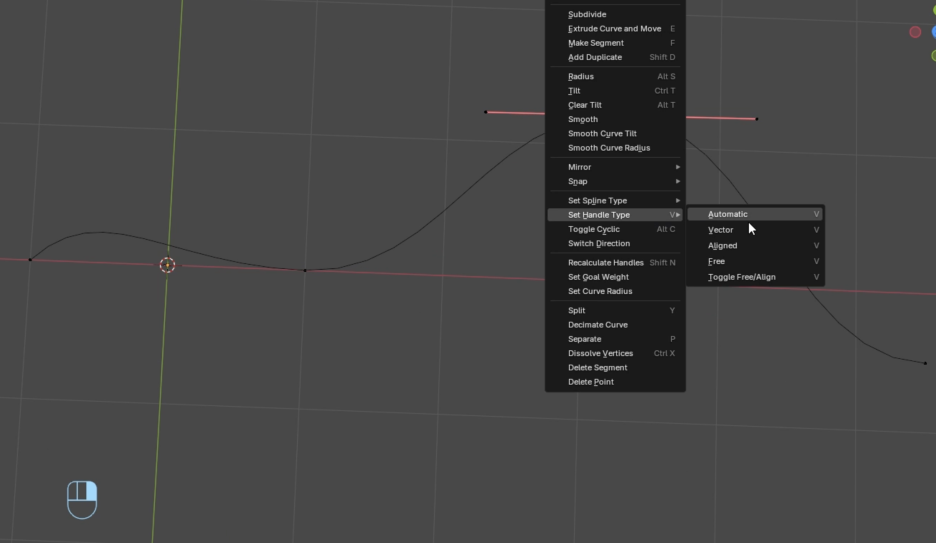
Task: Set handle type to Free
Action: pos(755,261)
